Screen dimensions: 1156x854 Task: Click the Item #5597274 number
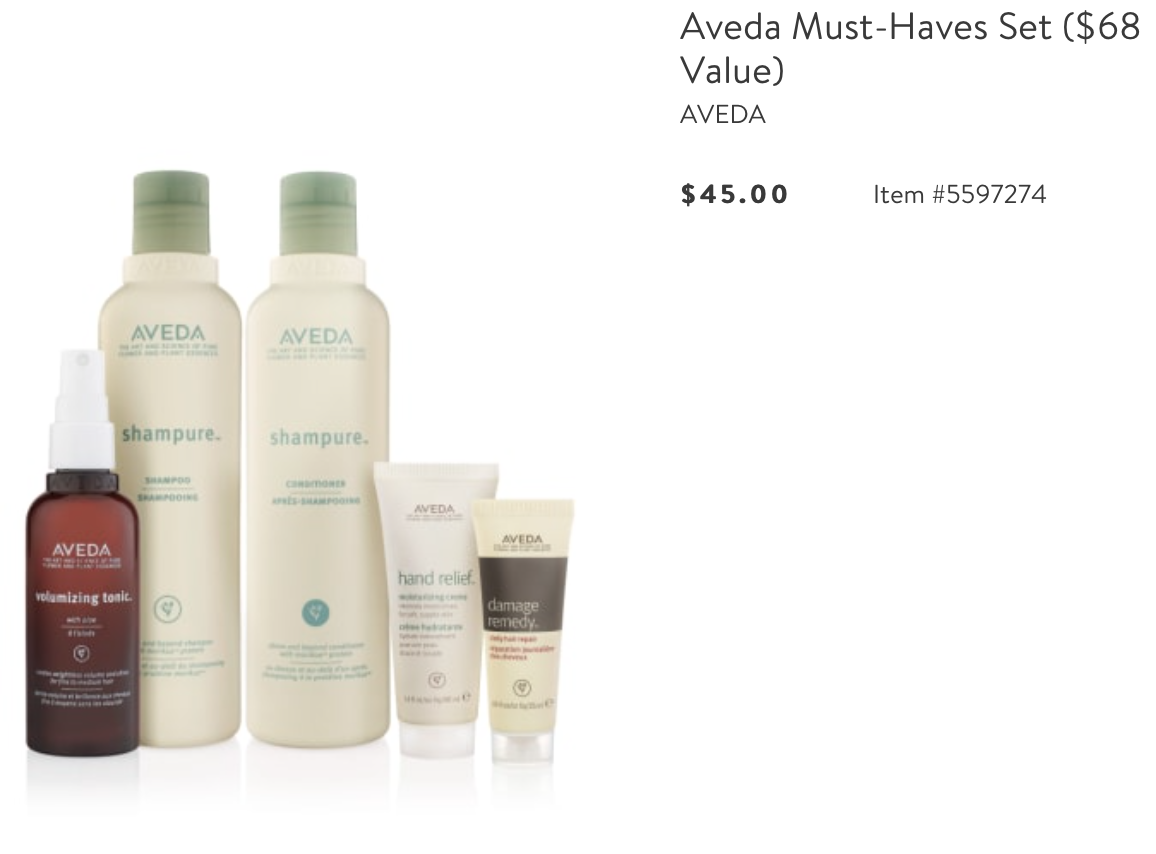[x=960, y=195]
